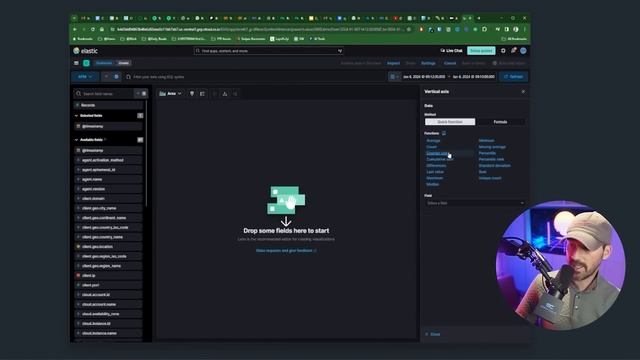This screenshot has height=360, width=640.
Task: Open the help gear icon in header
Action: click(503, 51)
